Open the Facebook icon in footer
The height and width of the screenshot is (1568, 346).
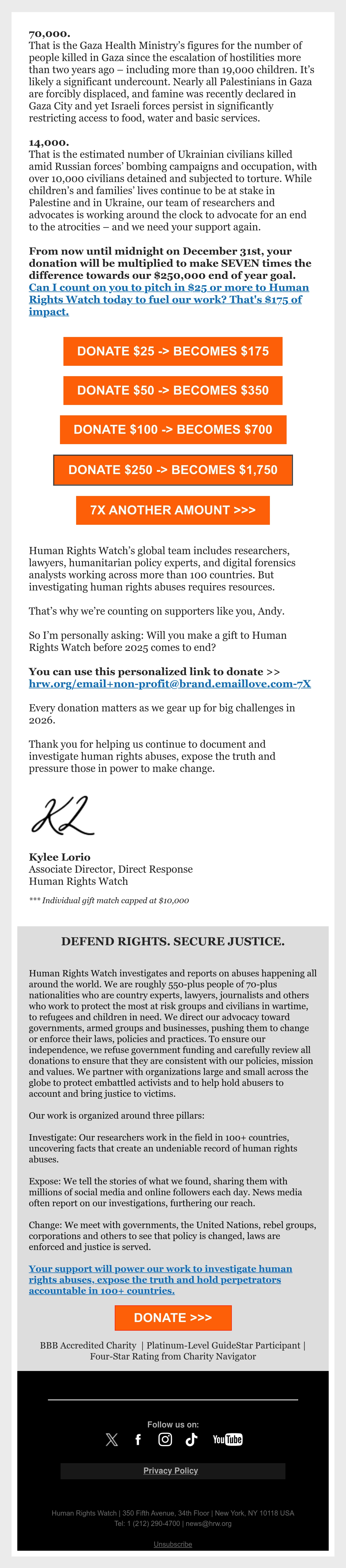[x=138, y=1439]
